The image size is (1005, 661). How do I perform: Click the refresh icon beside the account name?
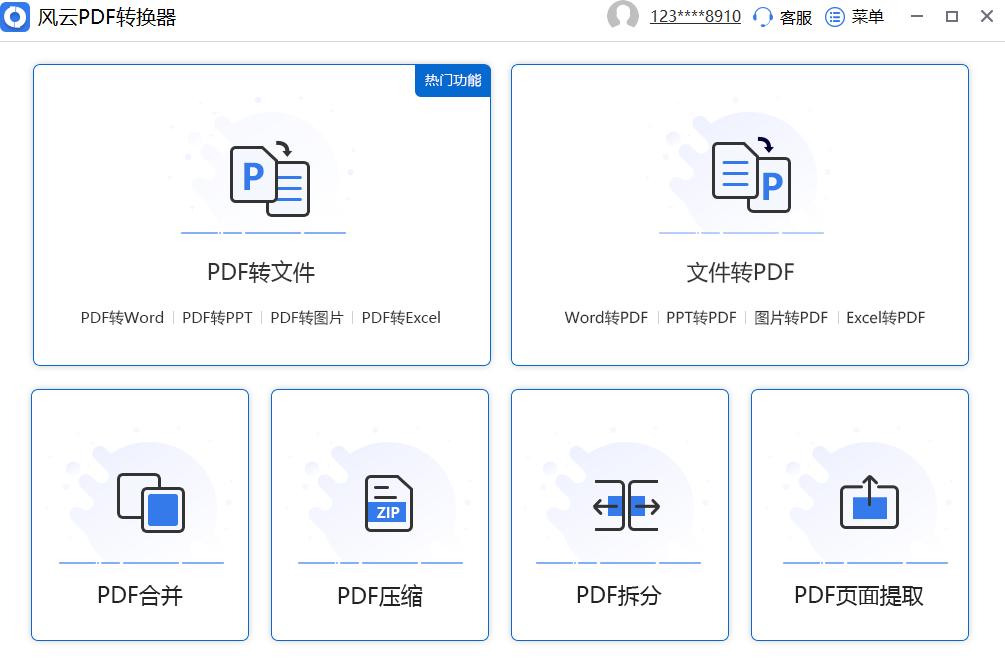[x=760, y=17]
